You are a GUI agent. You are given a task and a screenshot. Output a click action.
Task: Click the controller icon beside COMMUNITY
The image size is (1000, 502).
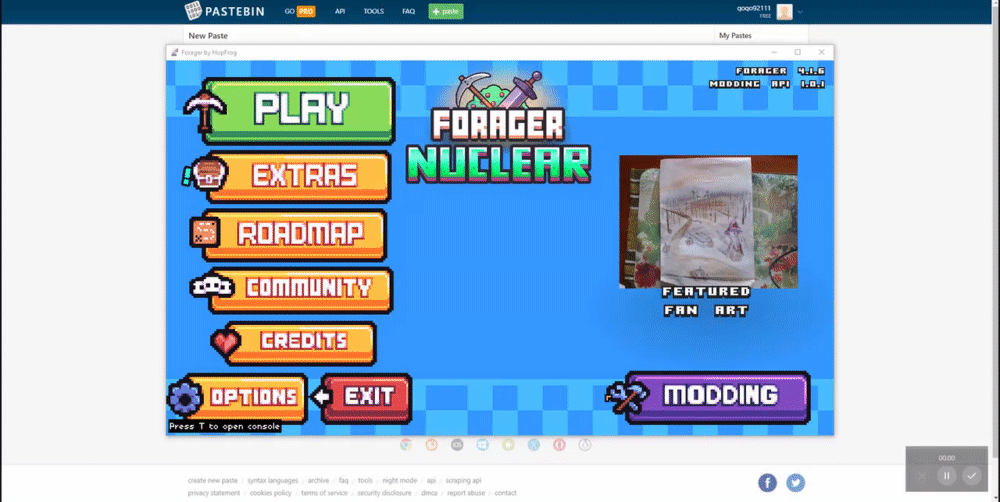coord(212,286)
